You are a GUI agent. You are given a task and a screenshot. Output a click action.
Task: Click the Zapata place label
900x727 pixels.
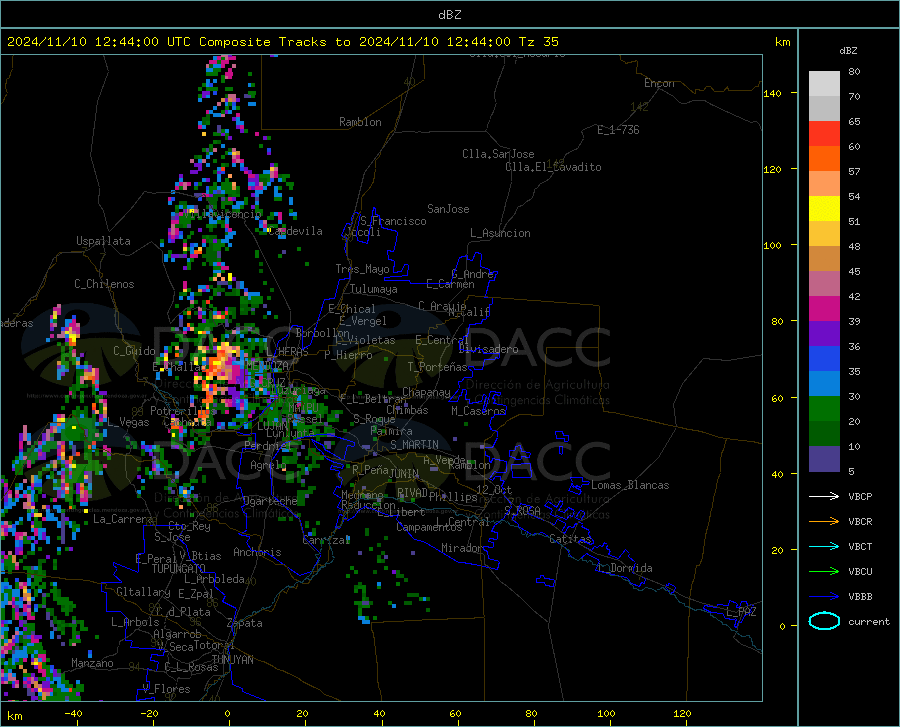(244, 623)
